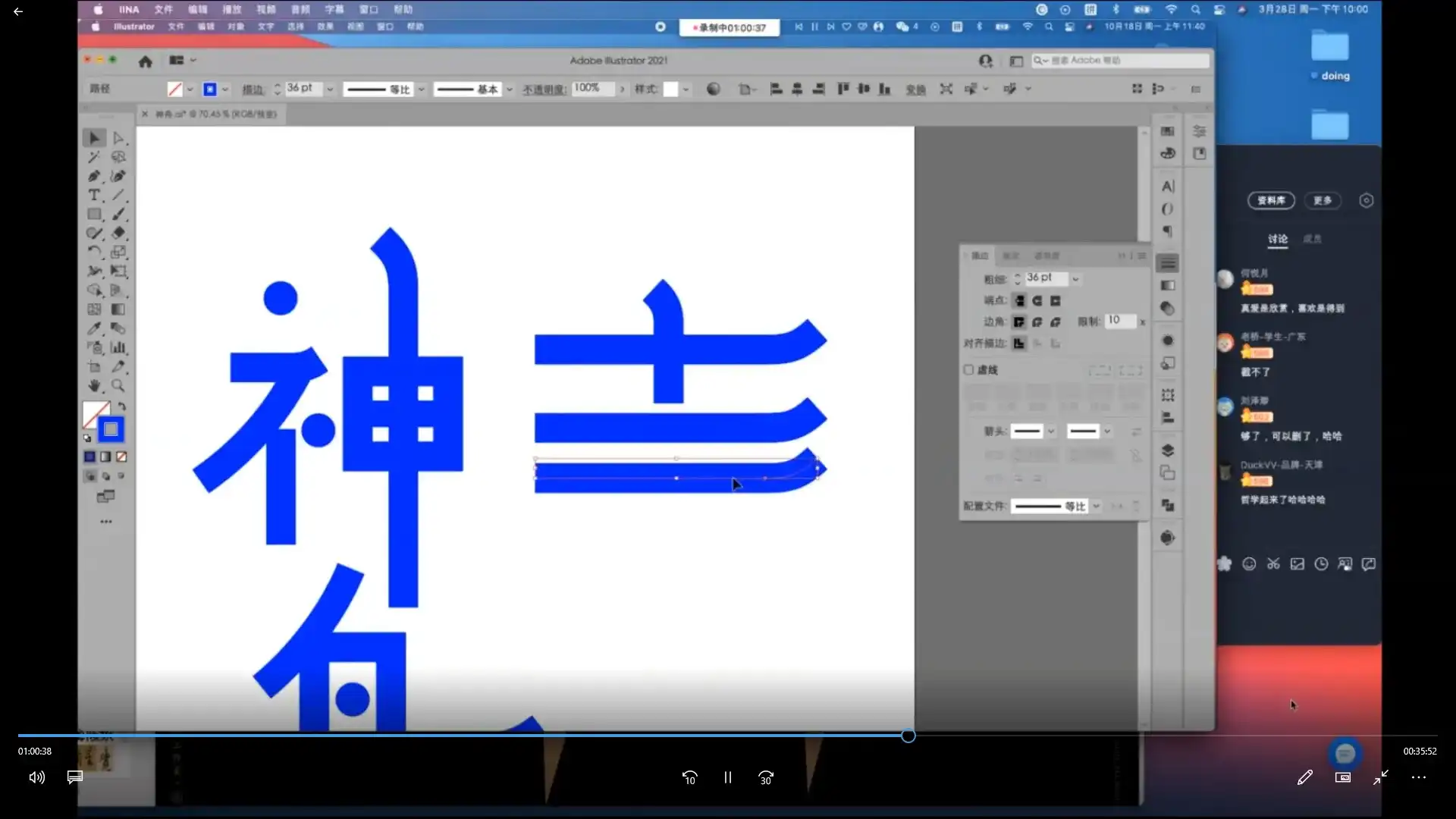Select the Direct Selection tool
1456x819 pixels.
click(118, 137)
